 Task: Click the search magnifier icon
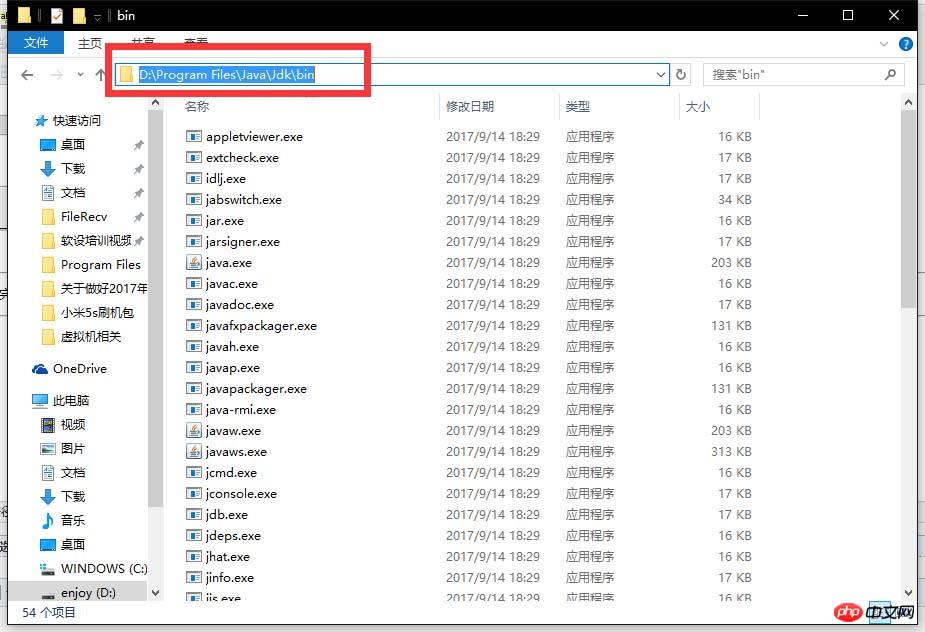890,74
